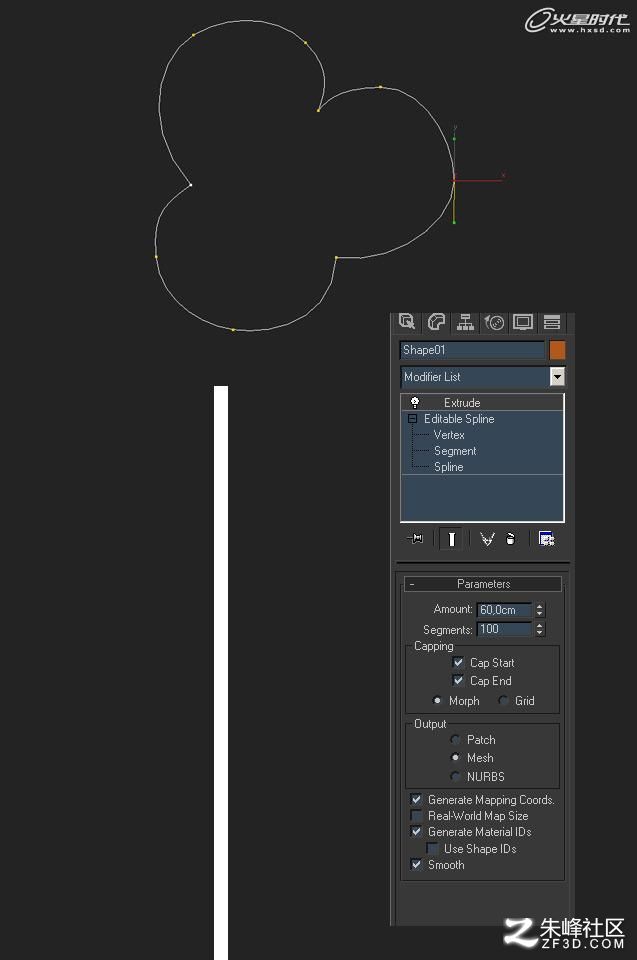Open the orange object color swatch
The width and height of the screenshot is (637, 960).
pyautogui.click(x=557, y=350)
